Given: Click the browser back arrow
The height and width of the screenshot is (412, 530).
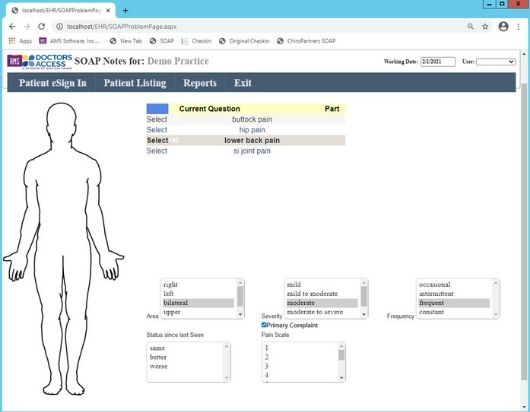Looking at the screenshot, I should [x=12, y=26].
